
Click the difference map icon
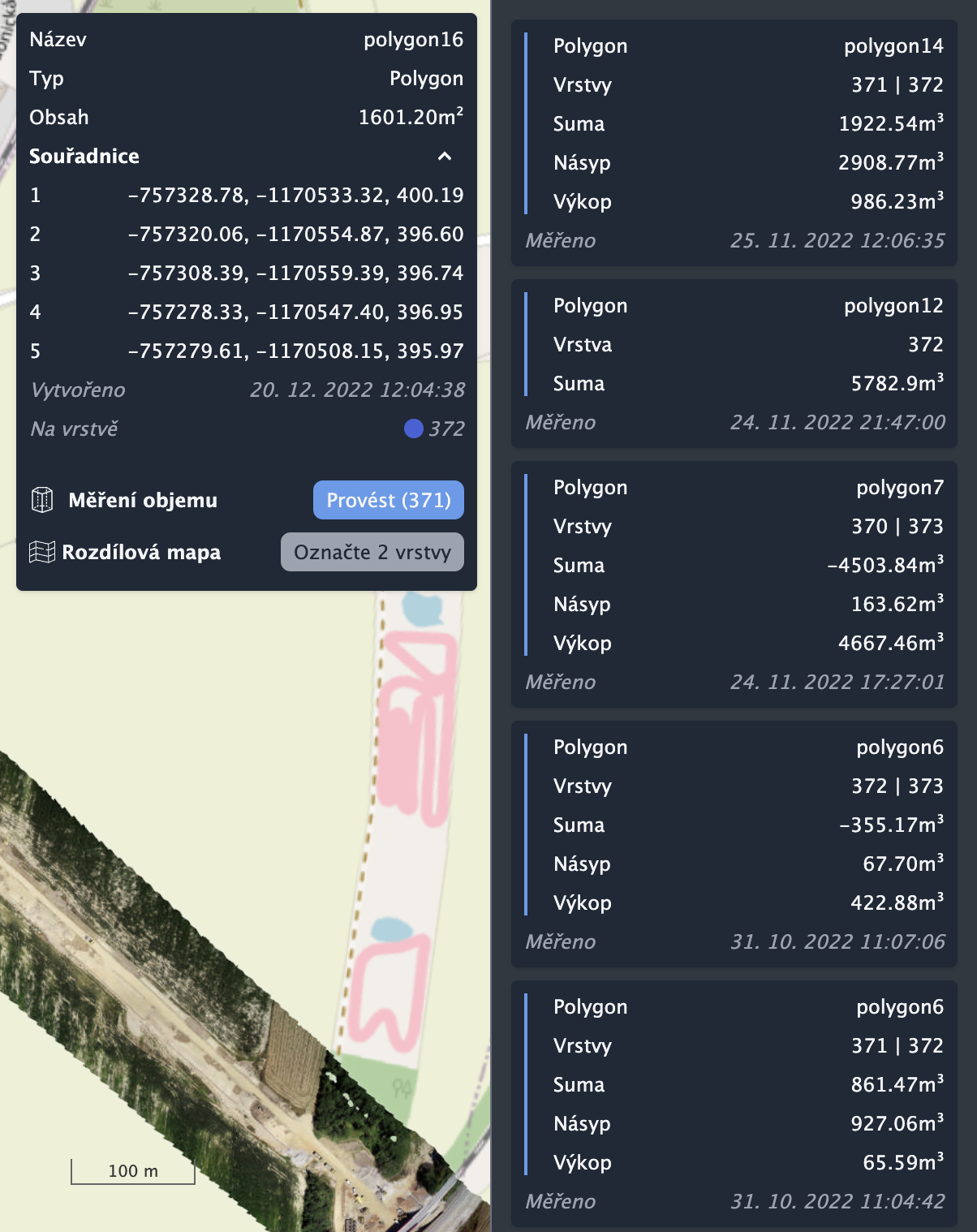tap(41, 552)
